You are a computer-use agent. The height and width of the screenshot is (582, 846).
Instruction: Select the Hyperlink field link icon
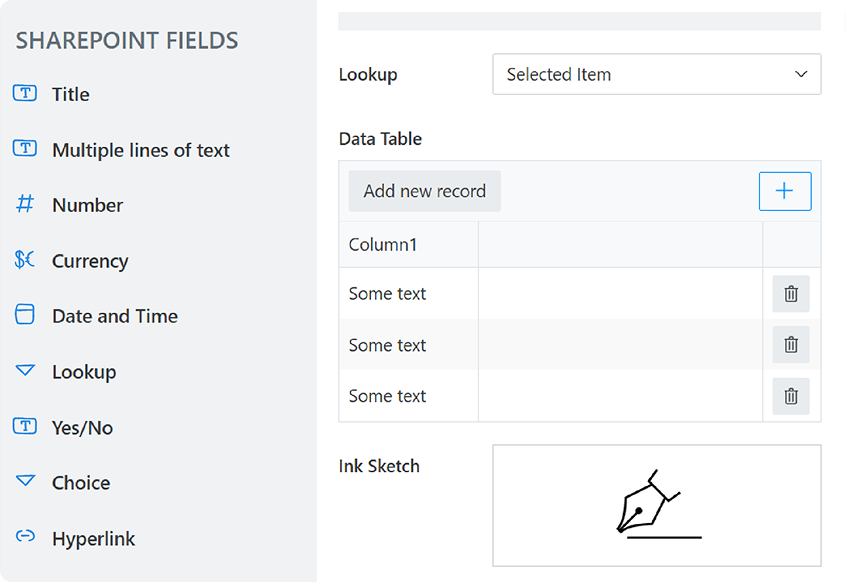(26, 538)
